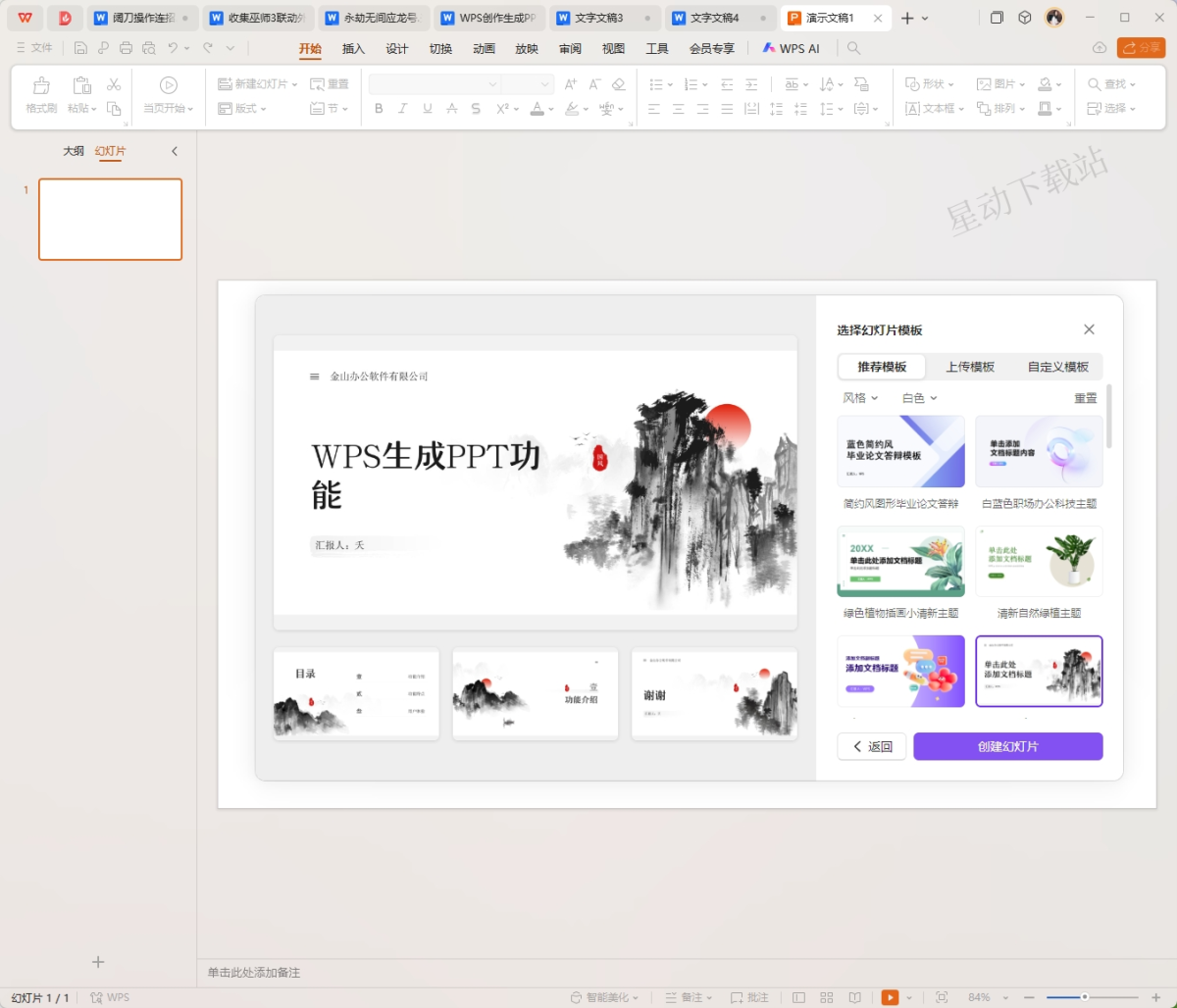Open the 谢谢 preview slide thumbnail

pos(714,693)
